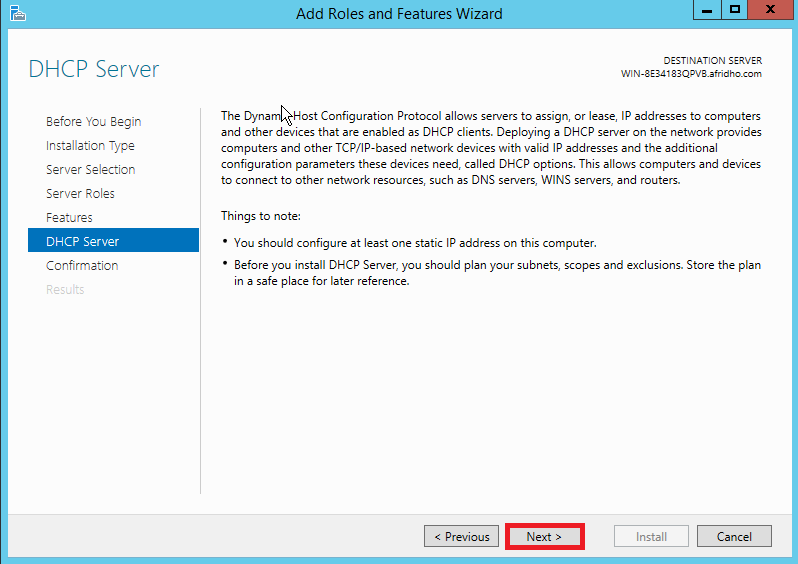Maximize the wizard window
Viewport: 798px width, 564px height.
click(734, 10)
